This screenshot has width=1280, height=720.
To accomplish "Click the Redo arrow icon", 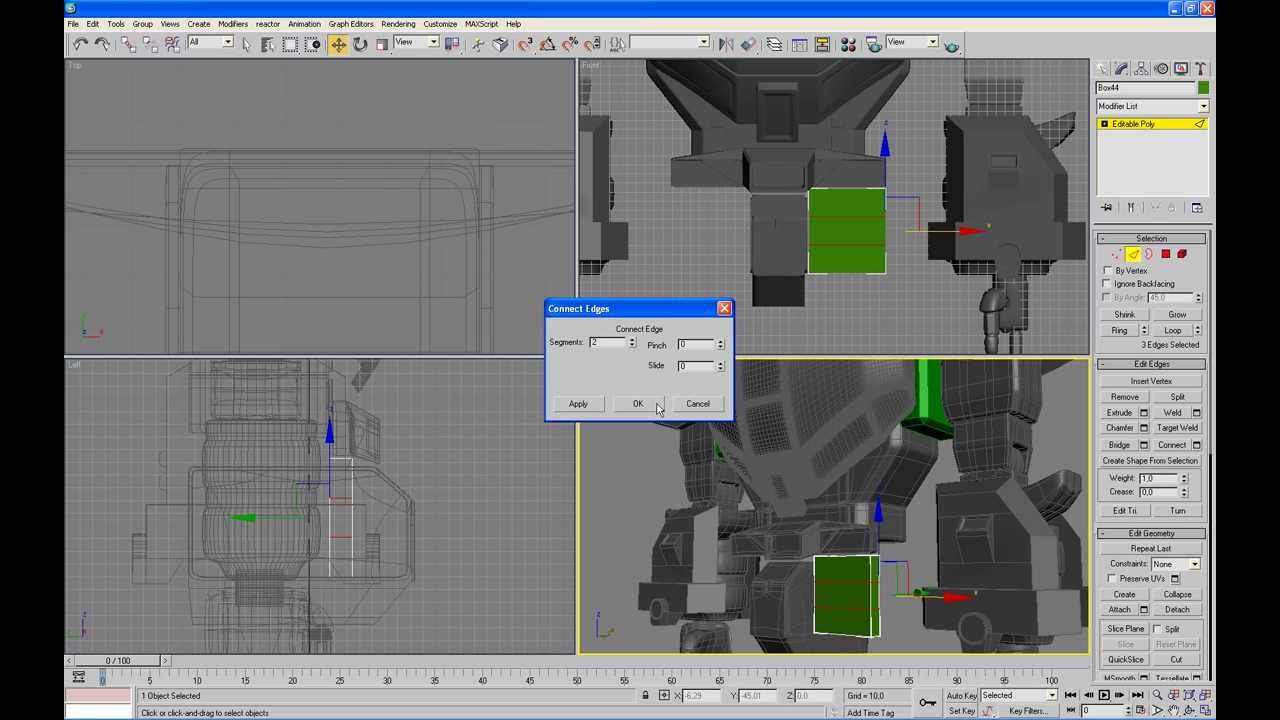I will tap(103, 44).
